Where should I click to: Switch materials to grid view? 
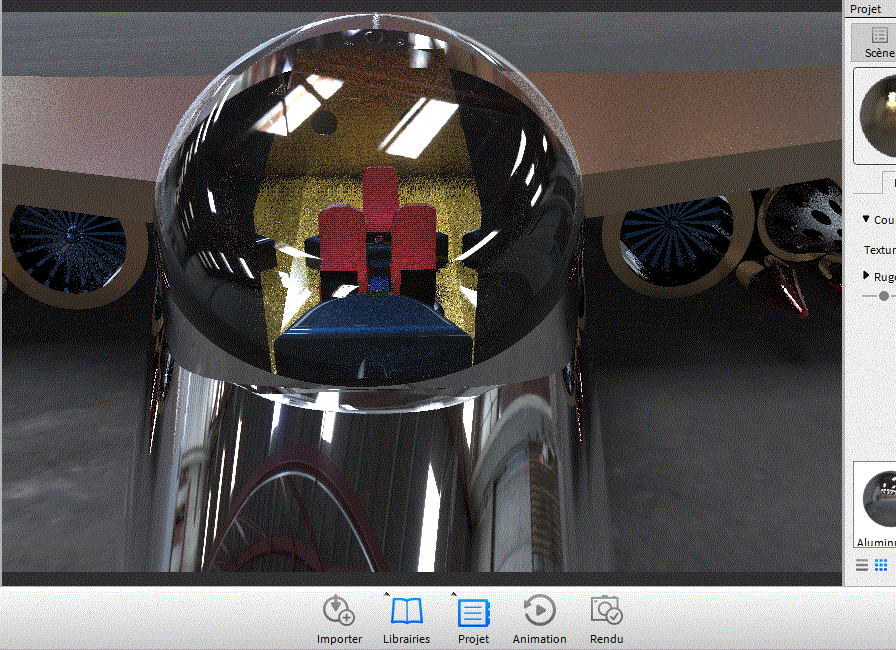coord(881,565)
